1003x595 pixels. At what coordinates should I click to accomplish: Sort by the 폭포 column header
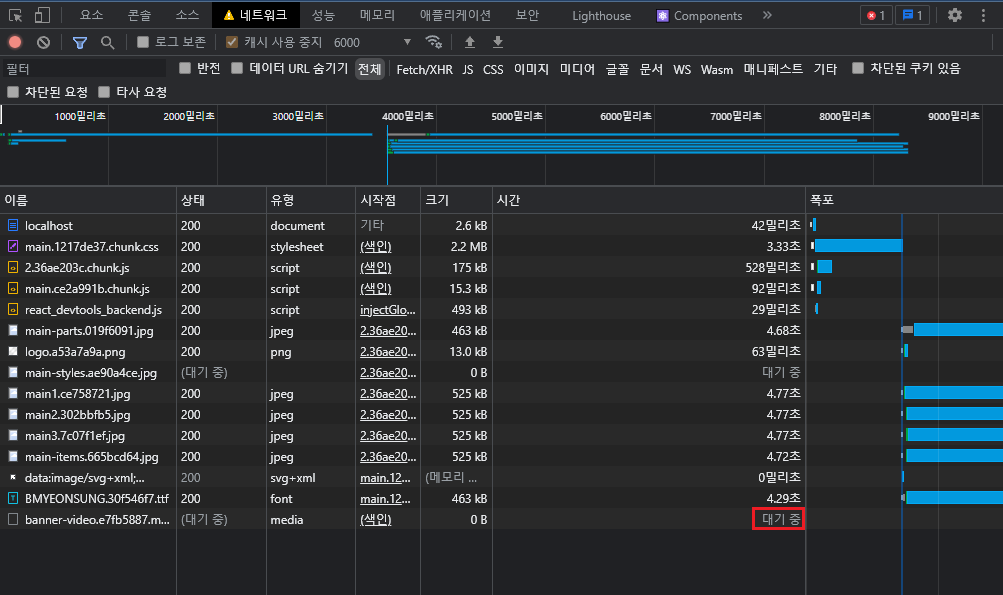click(x=904, y=200)
